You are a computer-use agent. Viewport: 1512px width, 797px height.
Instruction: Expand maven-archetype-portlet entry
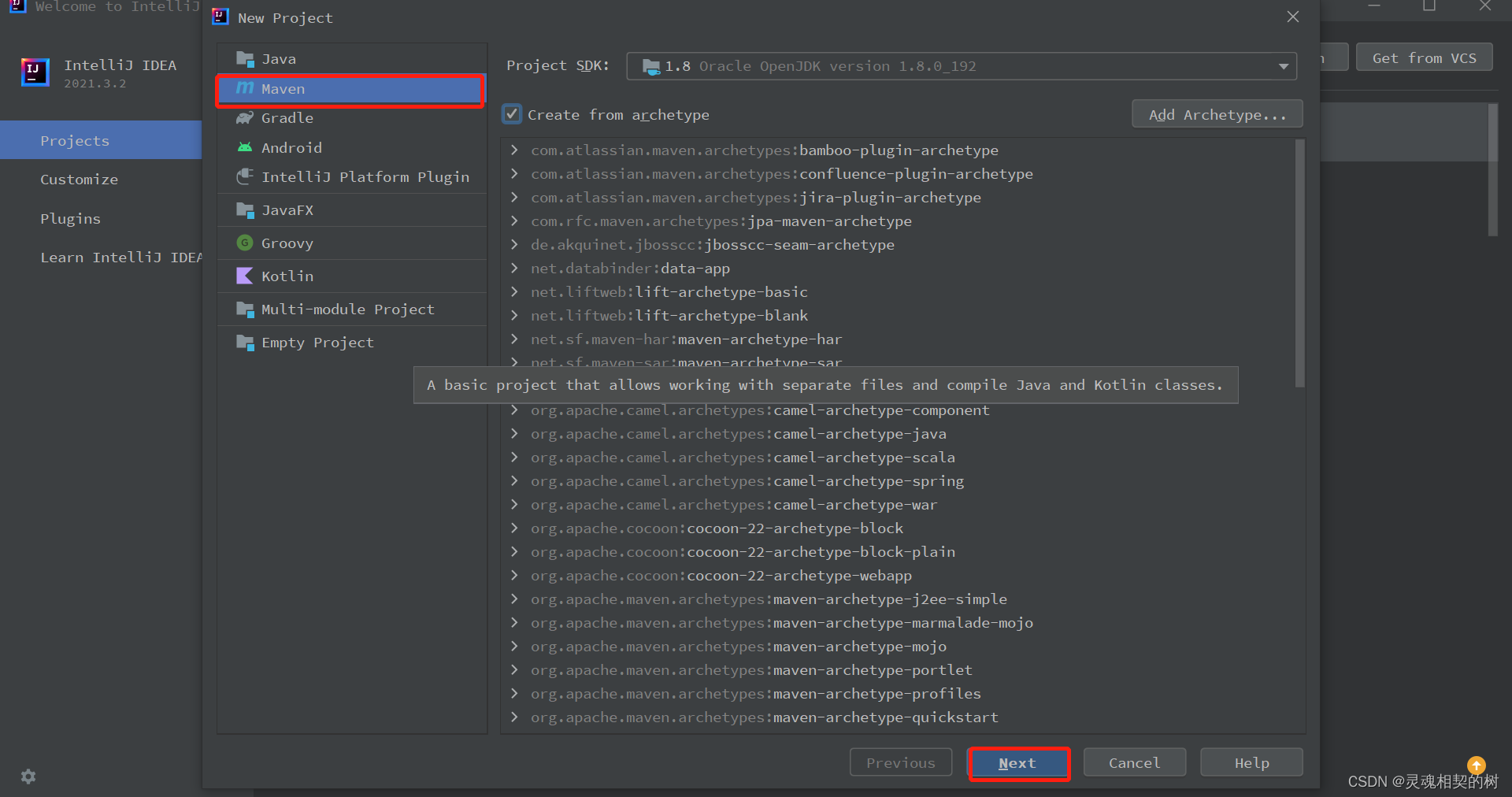click(x=514, y=669)
